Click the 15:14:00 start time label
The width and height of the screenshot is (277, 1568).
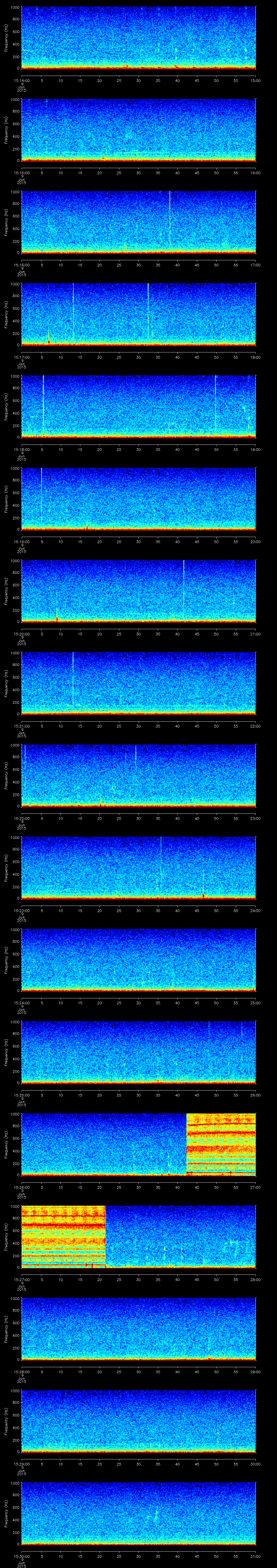click(x=21, y=80)
